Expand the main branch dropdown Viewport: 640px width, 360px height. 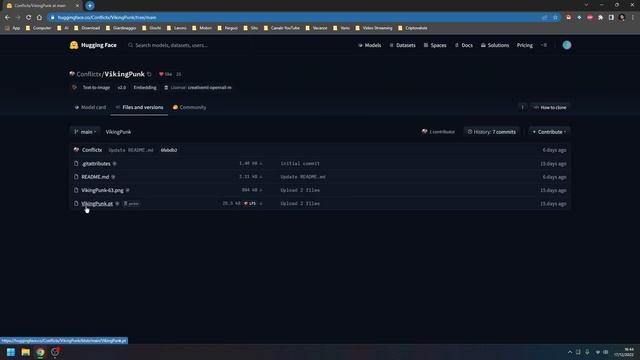pyautogui.click(x=85, y=132)
